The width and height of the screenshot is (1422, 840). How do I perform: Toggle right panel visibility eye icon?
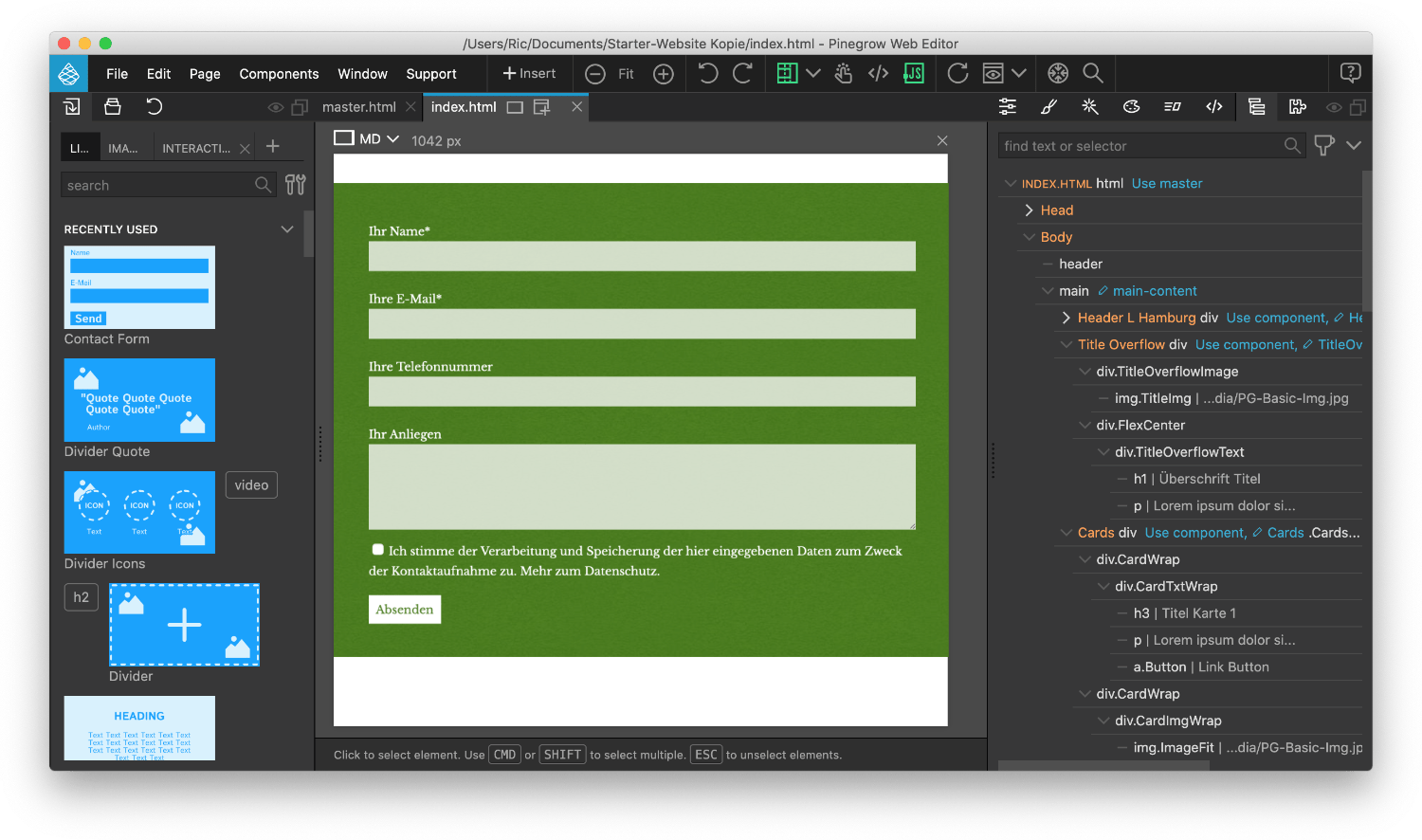pos(1334,107)
